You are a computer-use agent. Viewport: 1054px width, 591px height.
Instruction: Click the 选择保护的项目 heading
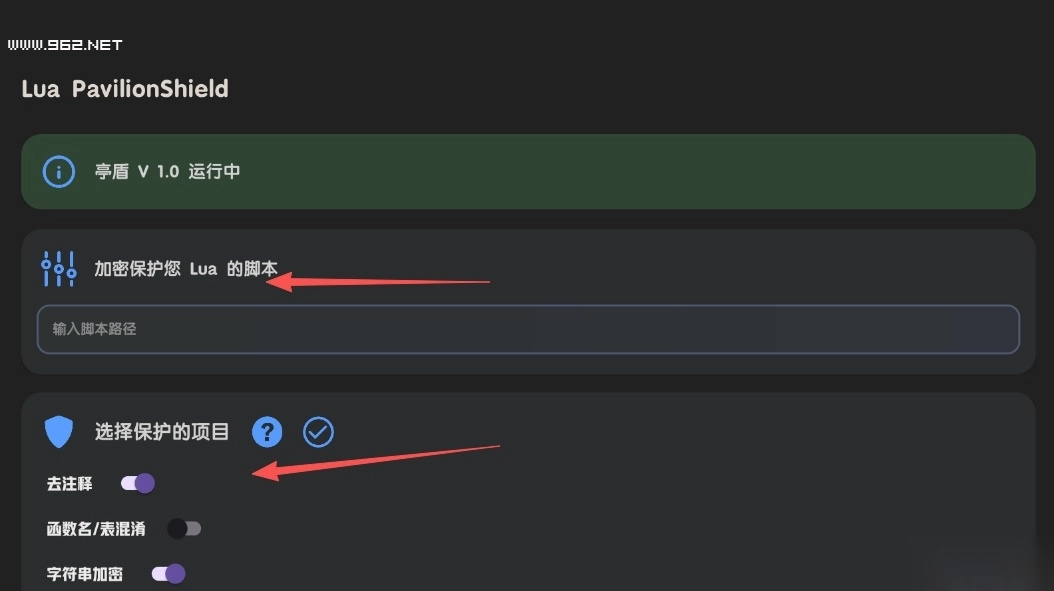click(x=162, y=432)
